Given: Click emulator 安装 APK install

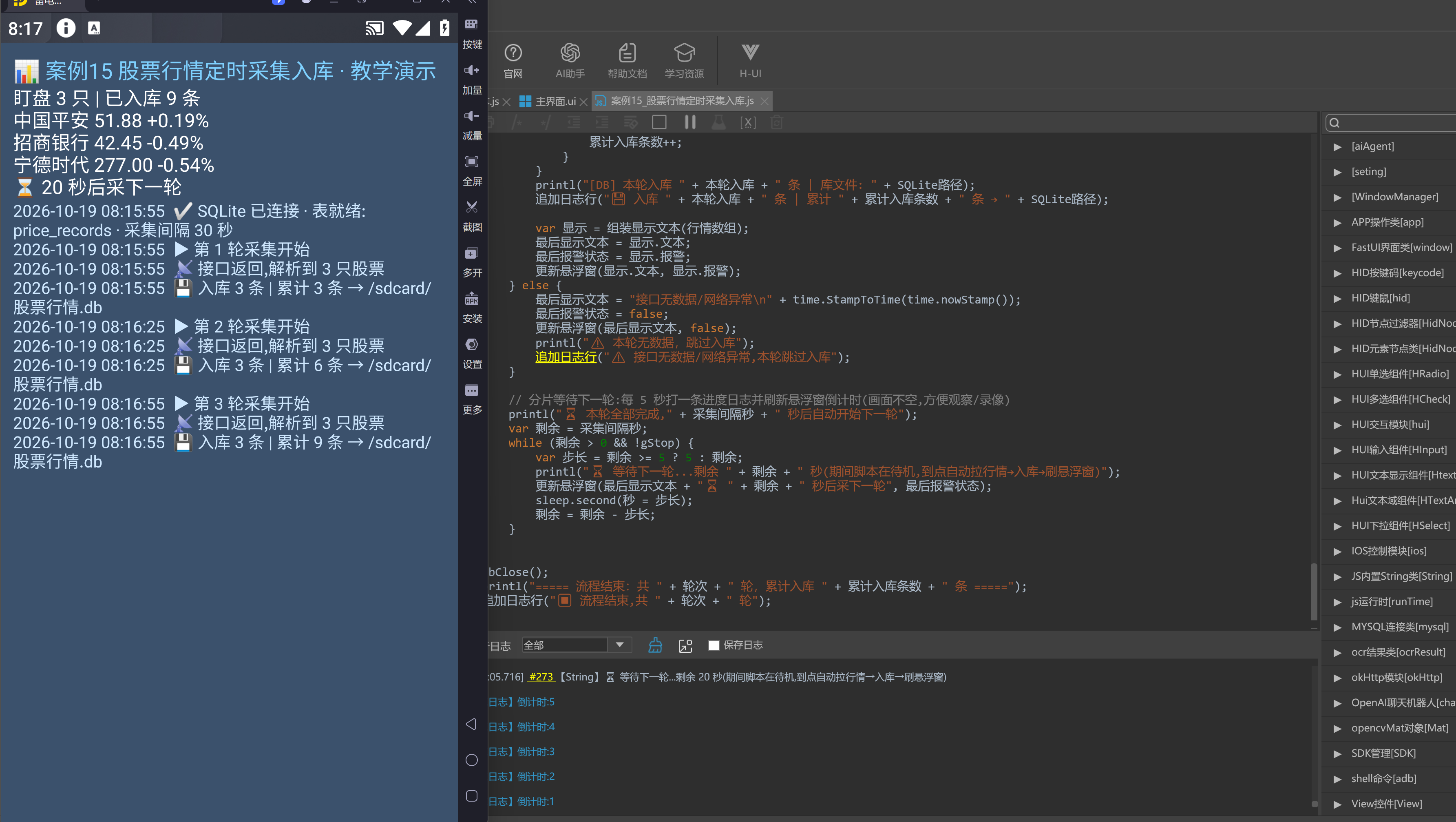Looking at the screenshot, I should 472,308.
